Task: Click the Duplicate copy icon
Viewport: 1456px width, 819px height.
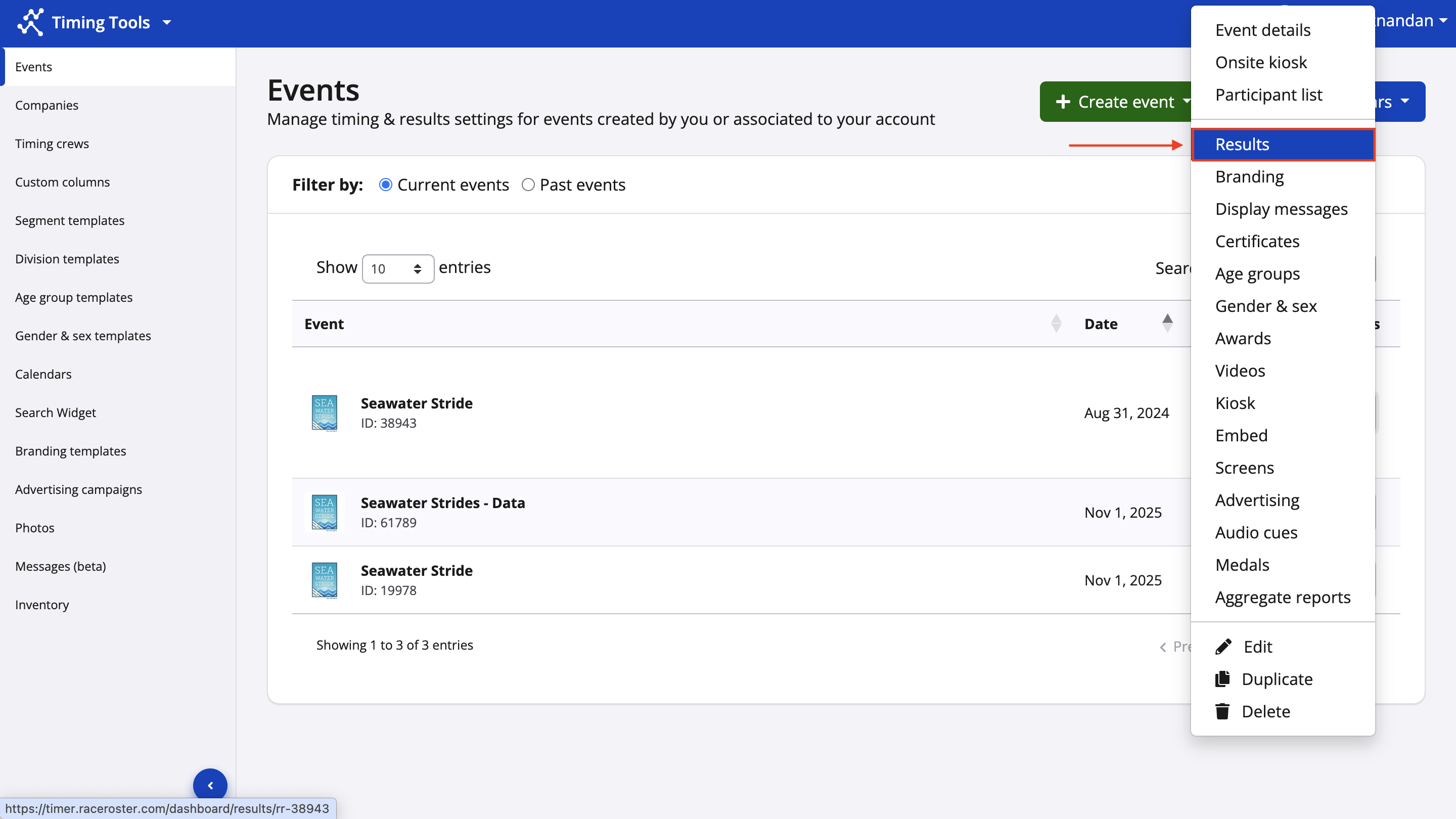Action: coord(1222,679)
